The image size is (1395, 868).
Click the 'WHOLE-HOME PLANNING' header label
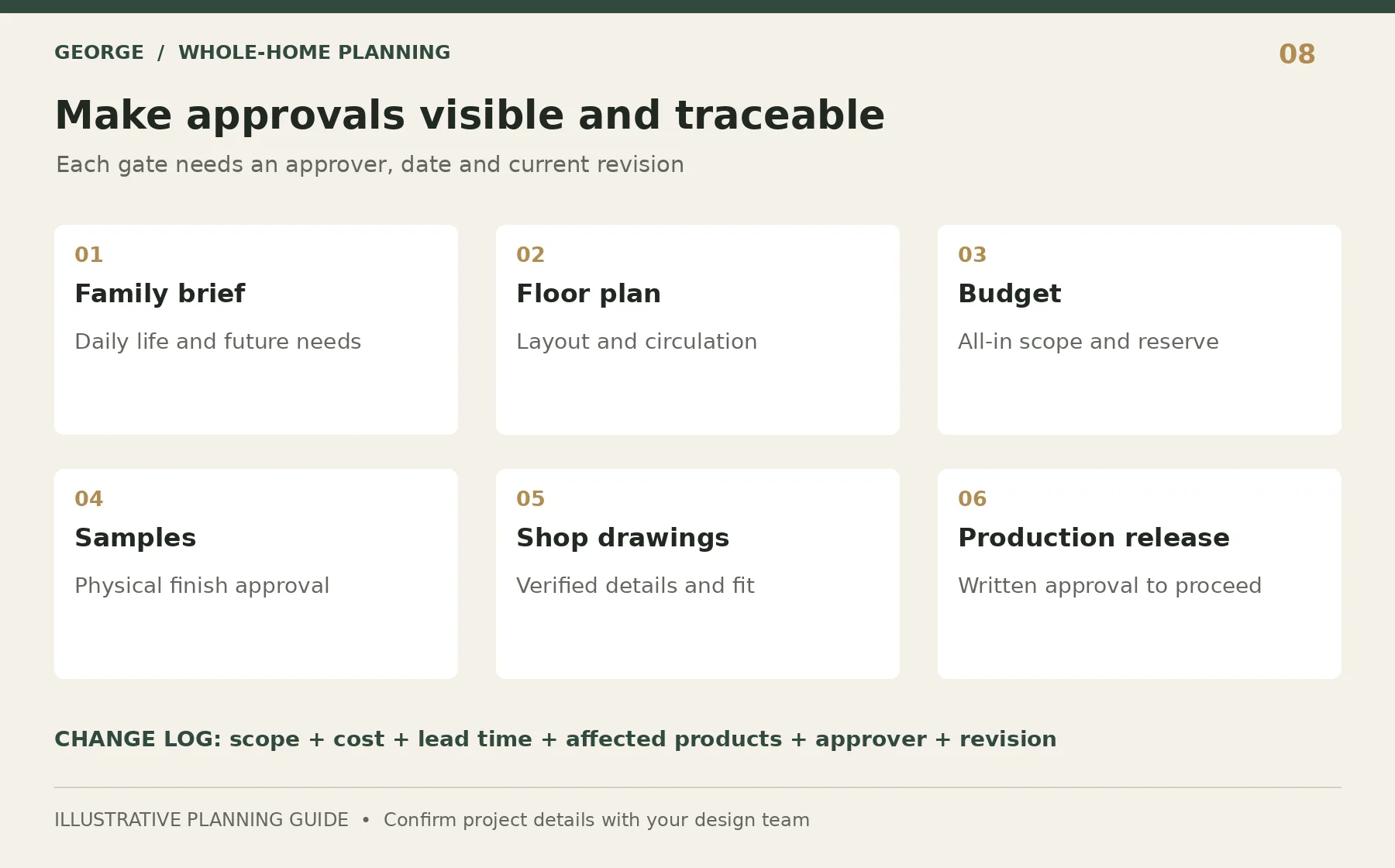[314, 53]
